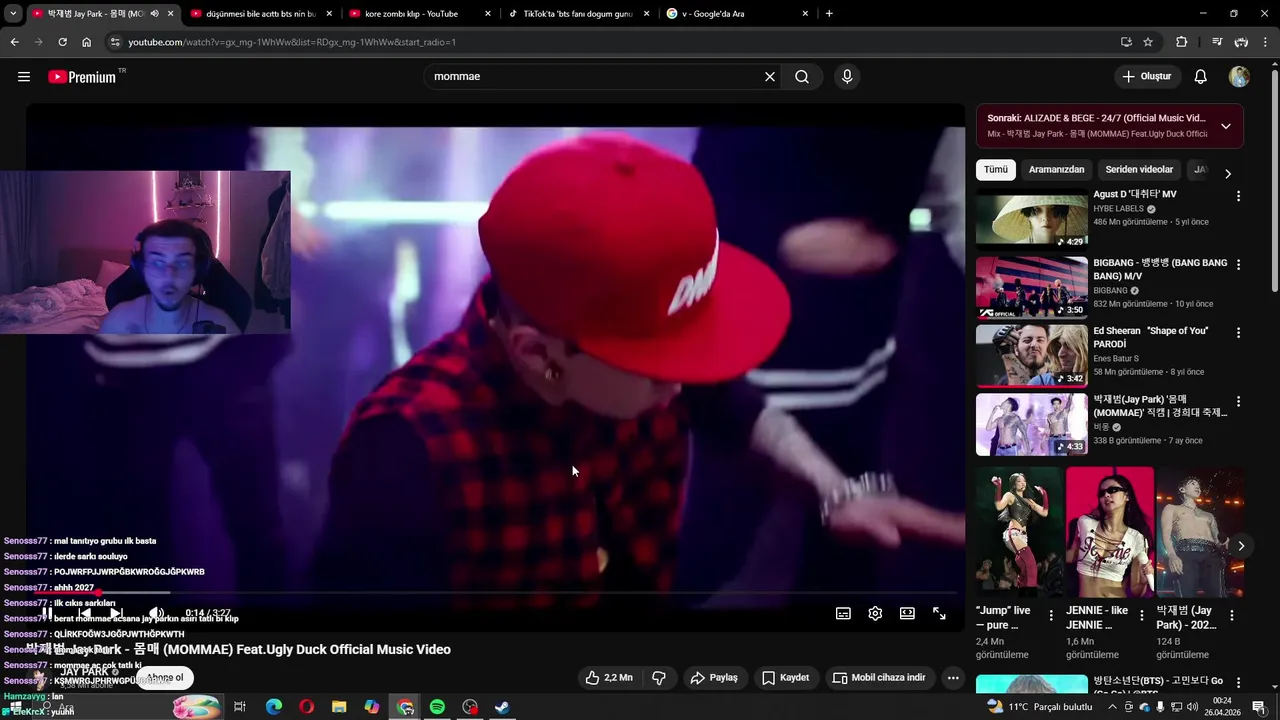Image resolution: width=1280 pixels, height=720 pixels.
Task: Open a new browser tab with plus
Action: point(829,14)
